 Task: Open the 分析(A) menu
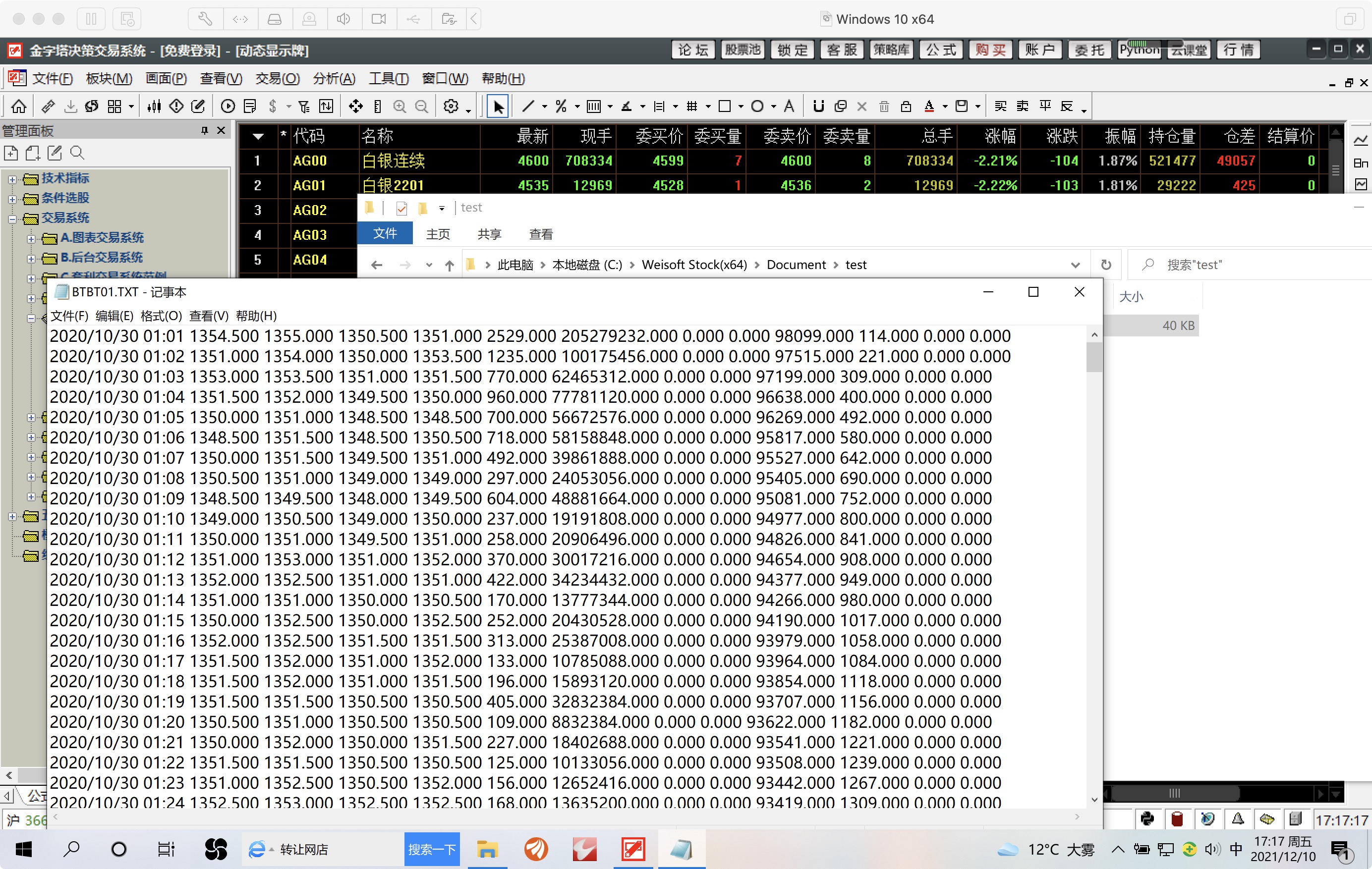[334, 79]
